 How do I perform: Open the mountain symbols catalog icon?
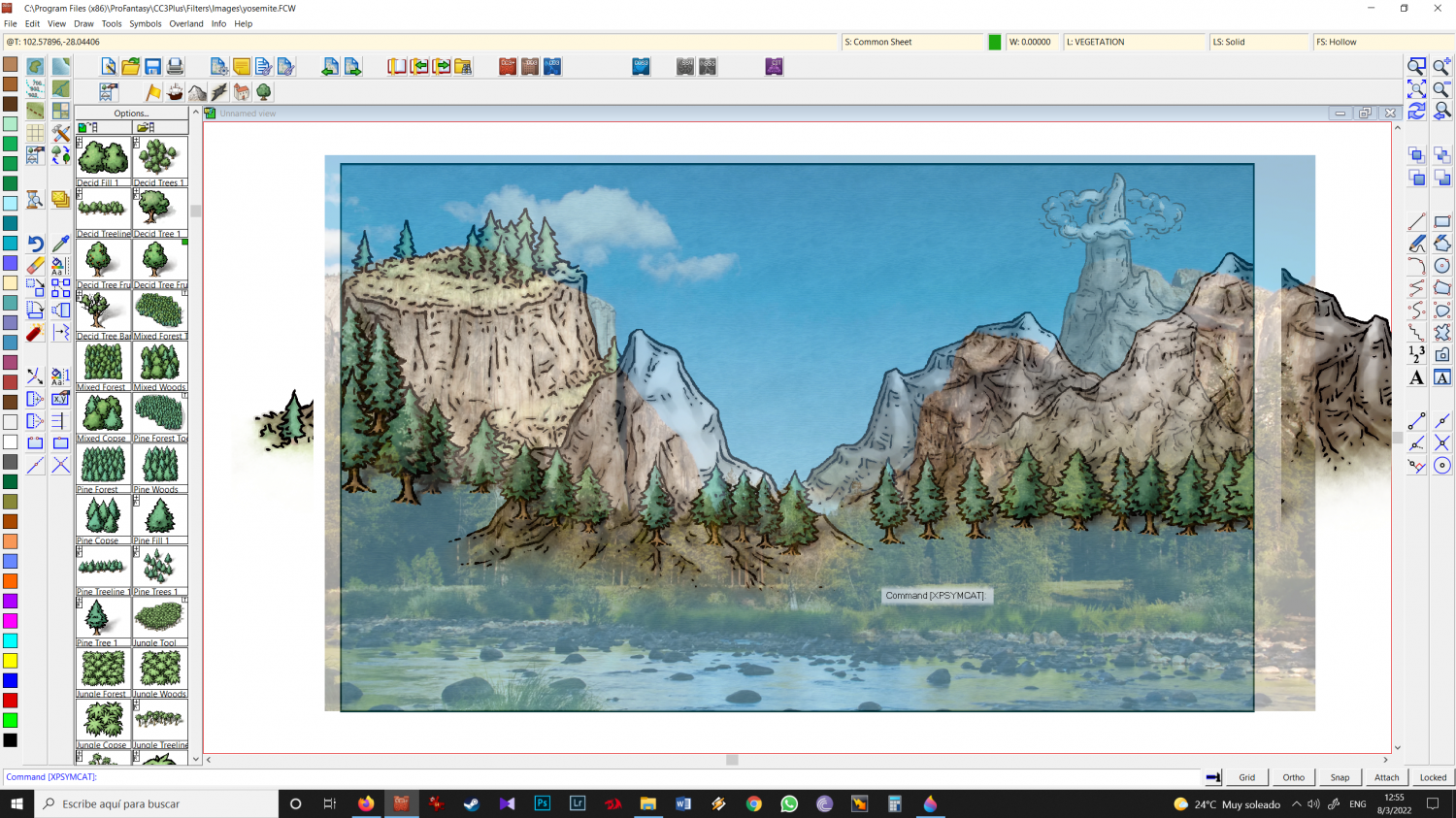[x=197, y=92]
